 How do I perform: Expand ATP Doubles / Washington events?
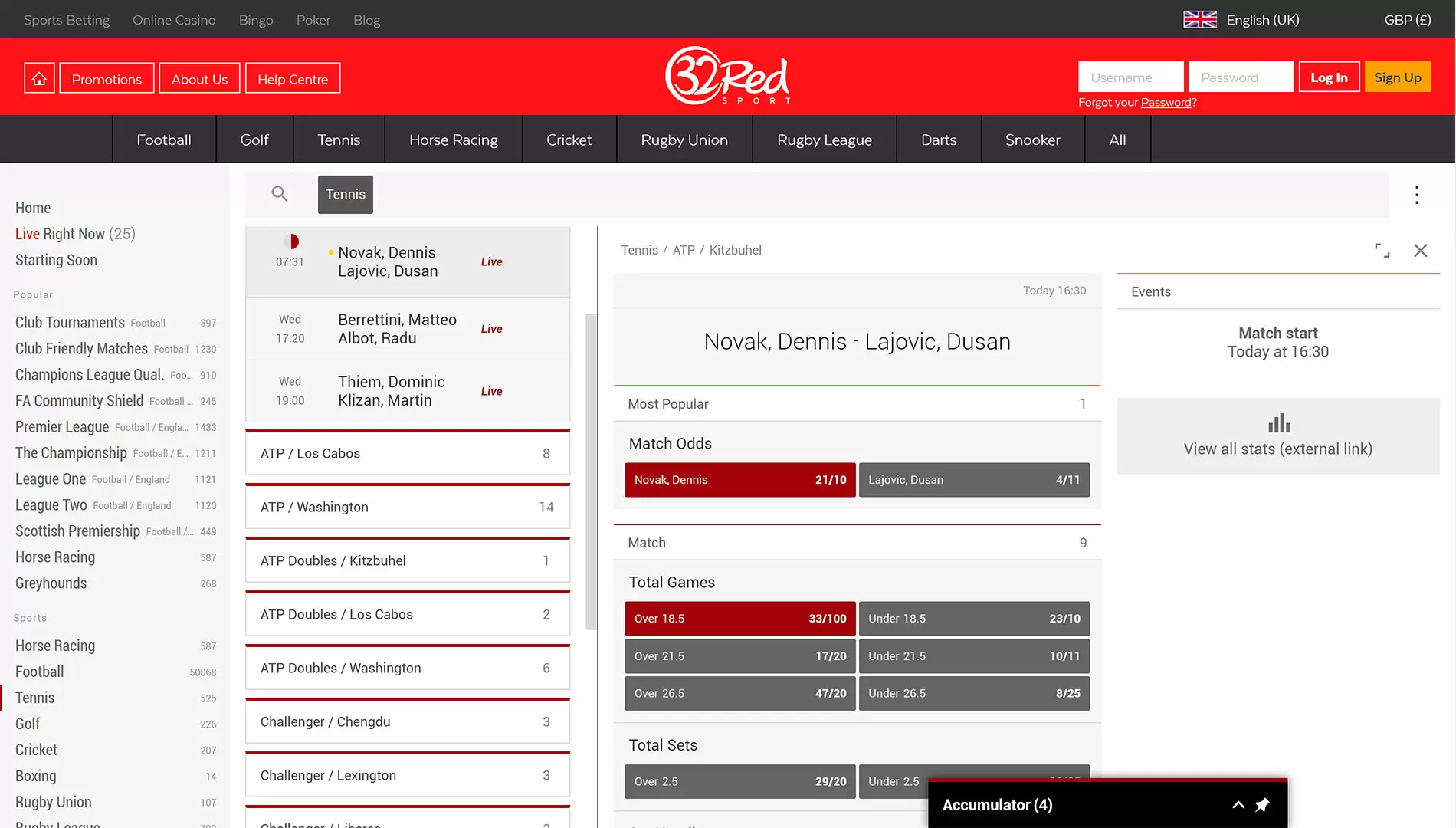[408, 668]
